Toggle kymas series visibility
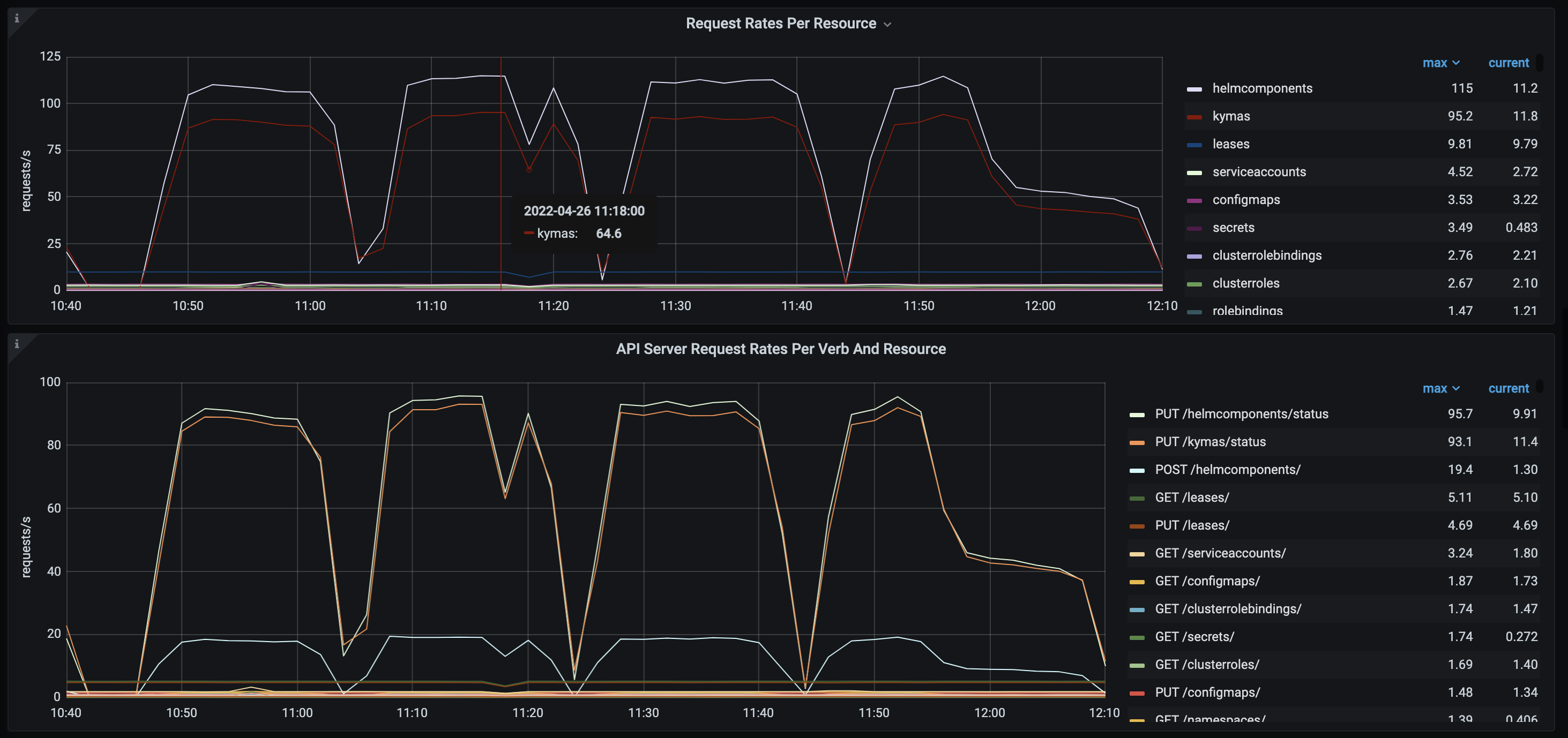 point(1230,116)
